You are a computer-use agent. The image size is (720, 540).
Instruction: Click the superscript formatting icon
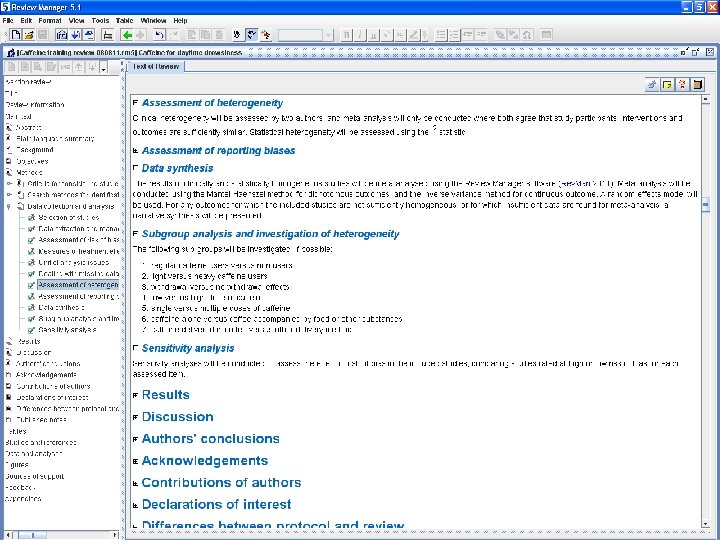pyautogui.click(x=387, y=35)
